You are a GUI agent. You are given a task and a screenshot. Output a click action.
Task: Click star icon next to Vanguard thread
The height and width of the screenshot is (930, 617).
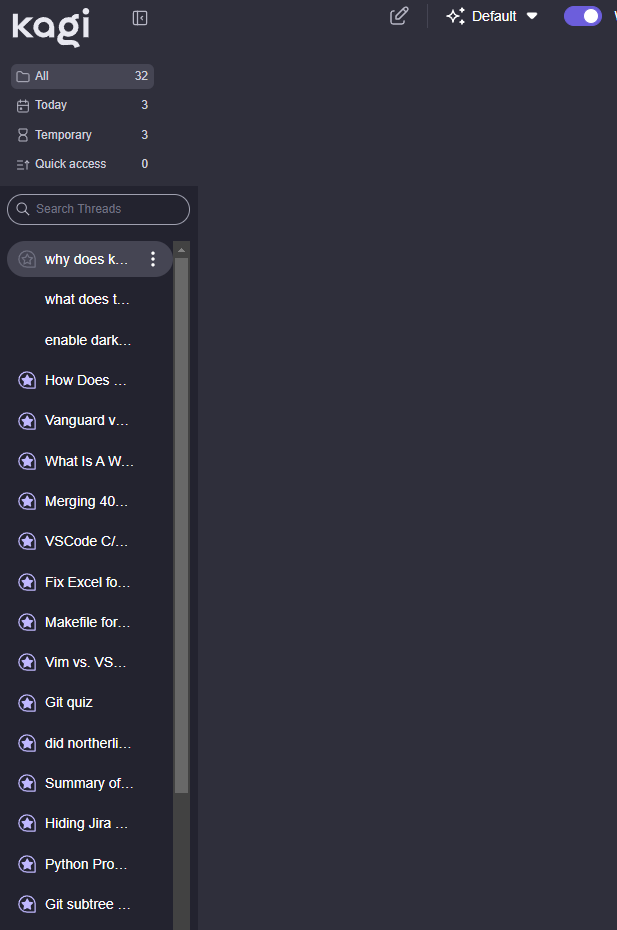click(x=28, y=421)
